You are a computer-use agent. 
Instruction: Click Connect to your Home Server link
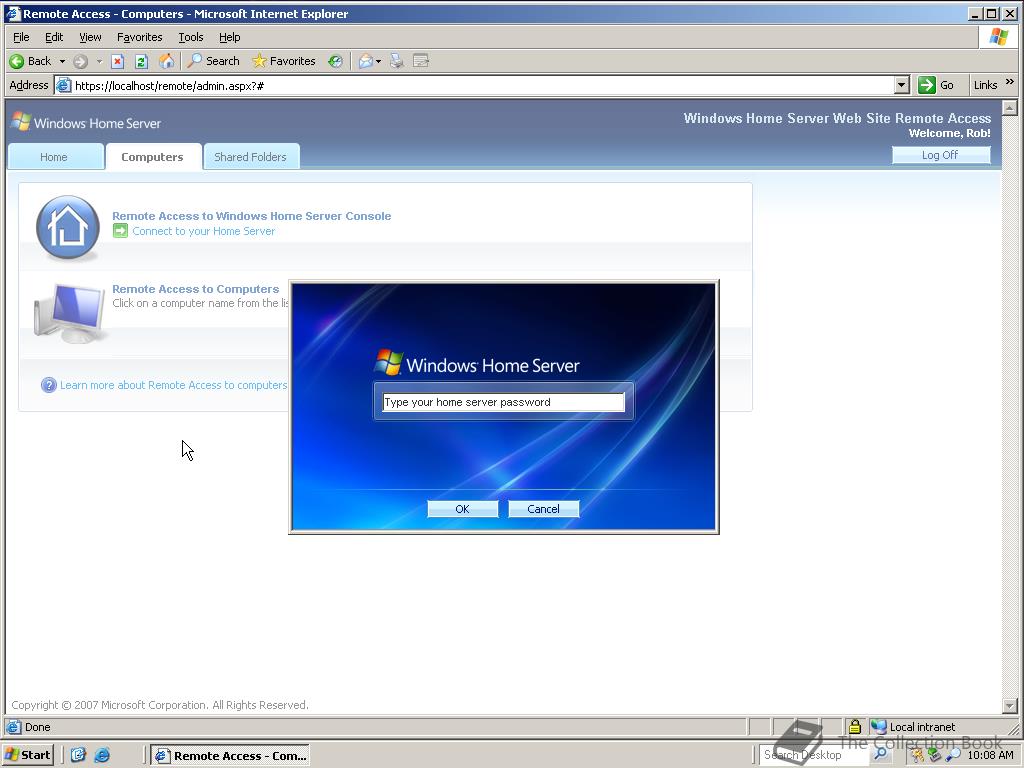pos(204,231)
